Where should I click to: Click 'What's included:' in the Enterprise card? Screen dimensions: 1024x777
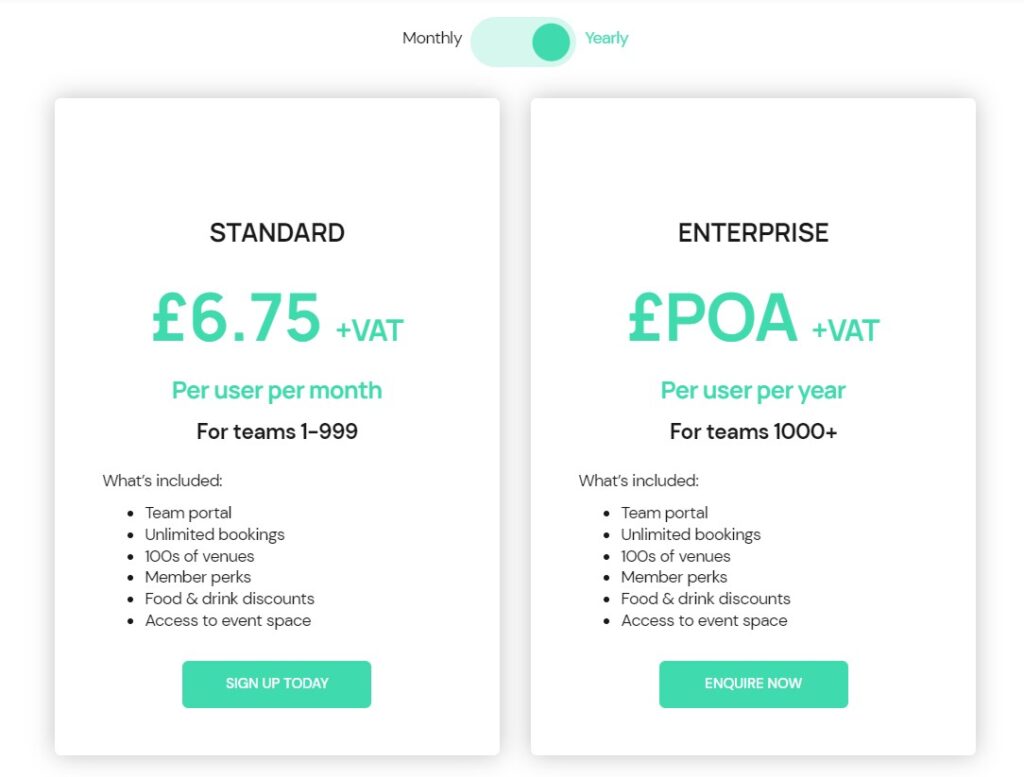point(638,481)
